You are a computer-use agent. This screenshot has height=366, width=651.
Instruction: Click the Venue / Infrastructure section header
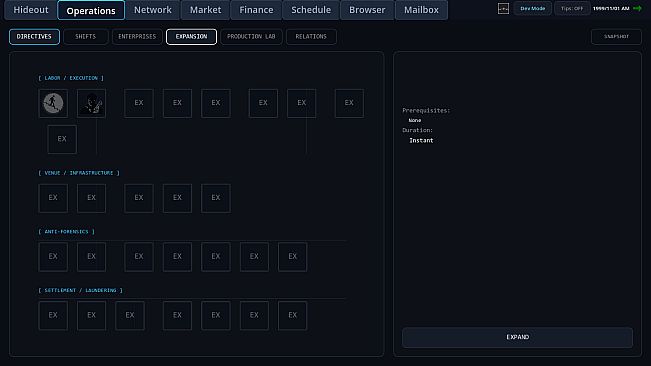pyautogui.click(x=79, y=173)
